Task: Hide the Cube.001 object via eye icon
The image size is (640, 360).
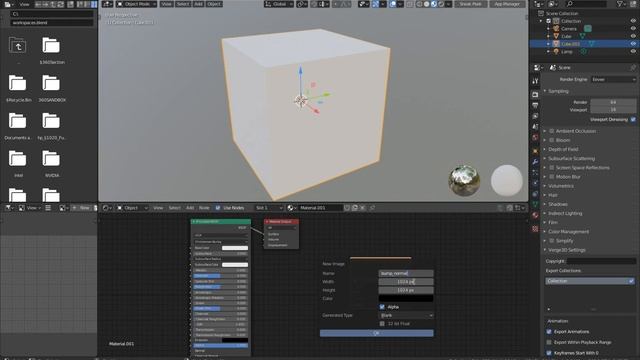Action: (x=633, y=44)
